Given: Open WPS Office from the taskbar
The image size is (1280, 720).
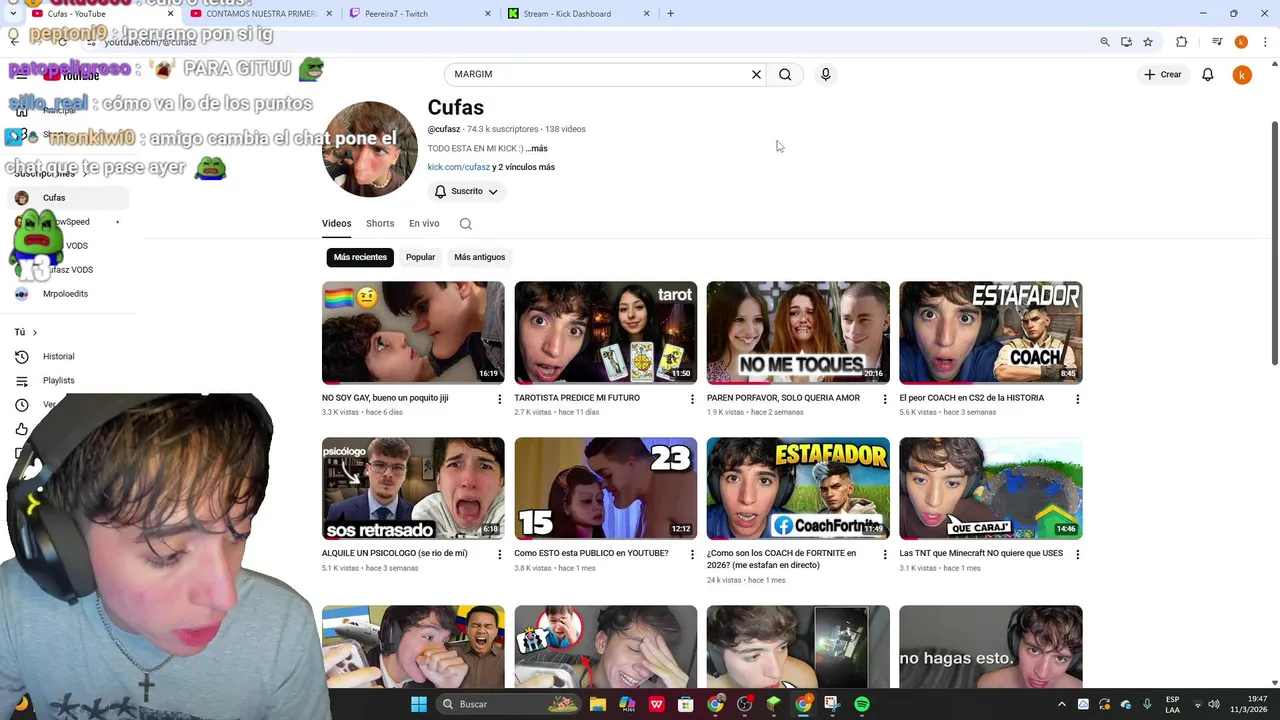Looking at the screenshot, I should 657,704.
